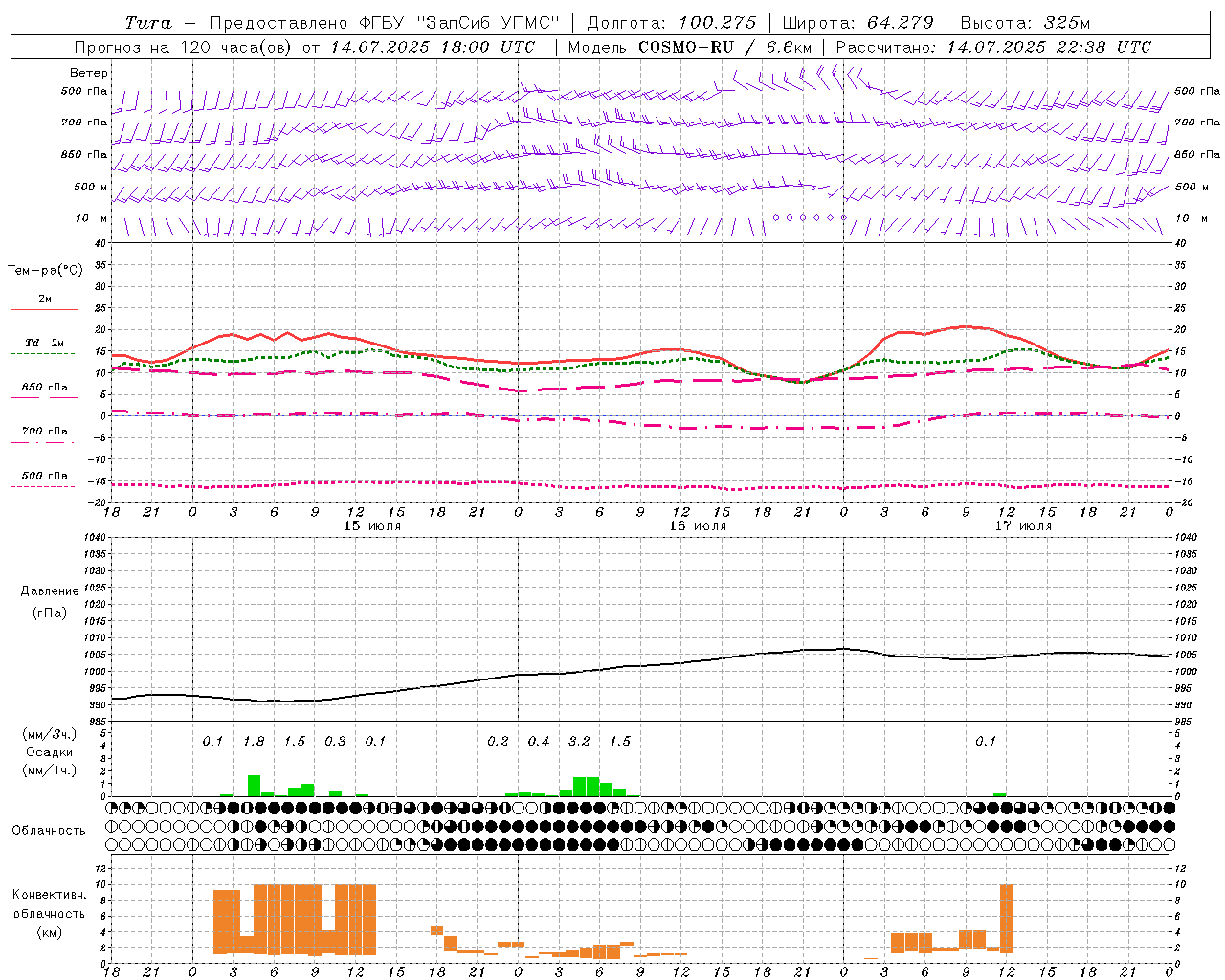Click the "Конвективн." convective cloud label
1225x980 pixels.
tap(50, 895)
